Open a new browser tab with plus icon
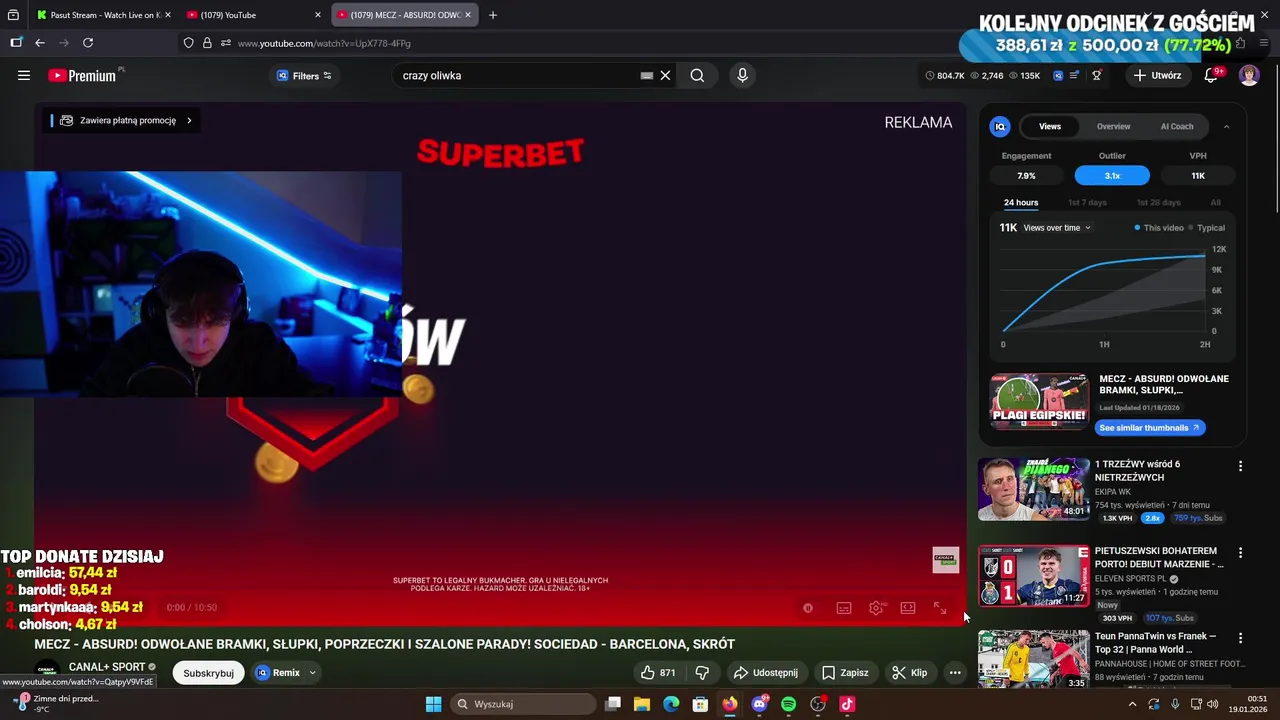1280x720 pixels. [493, 15]
